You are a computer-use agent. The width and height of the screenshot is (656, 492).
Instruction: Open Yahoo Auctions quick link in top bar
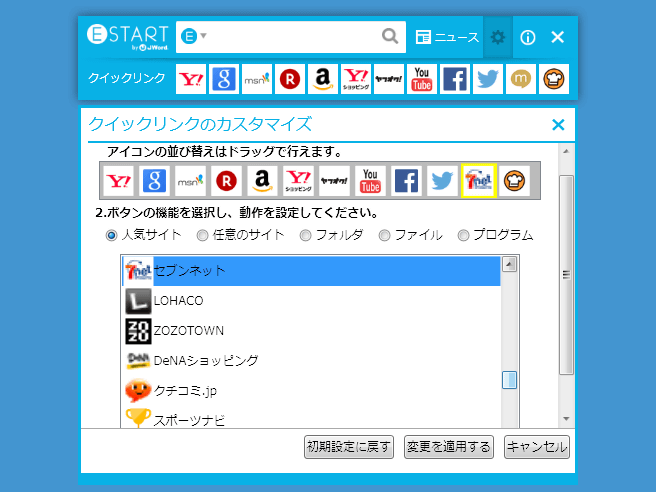pyautogui.click(x=389, y=79)
